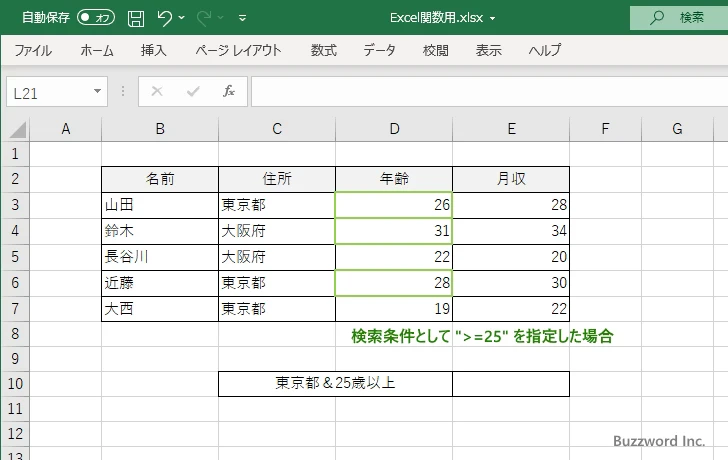Select column D header
The height and width of the screenshot is (460, 728).
click(x=394, y=128)
